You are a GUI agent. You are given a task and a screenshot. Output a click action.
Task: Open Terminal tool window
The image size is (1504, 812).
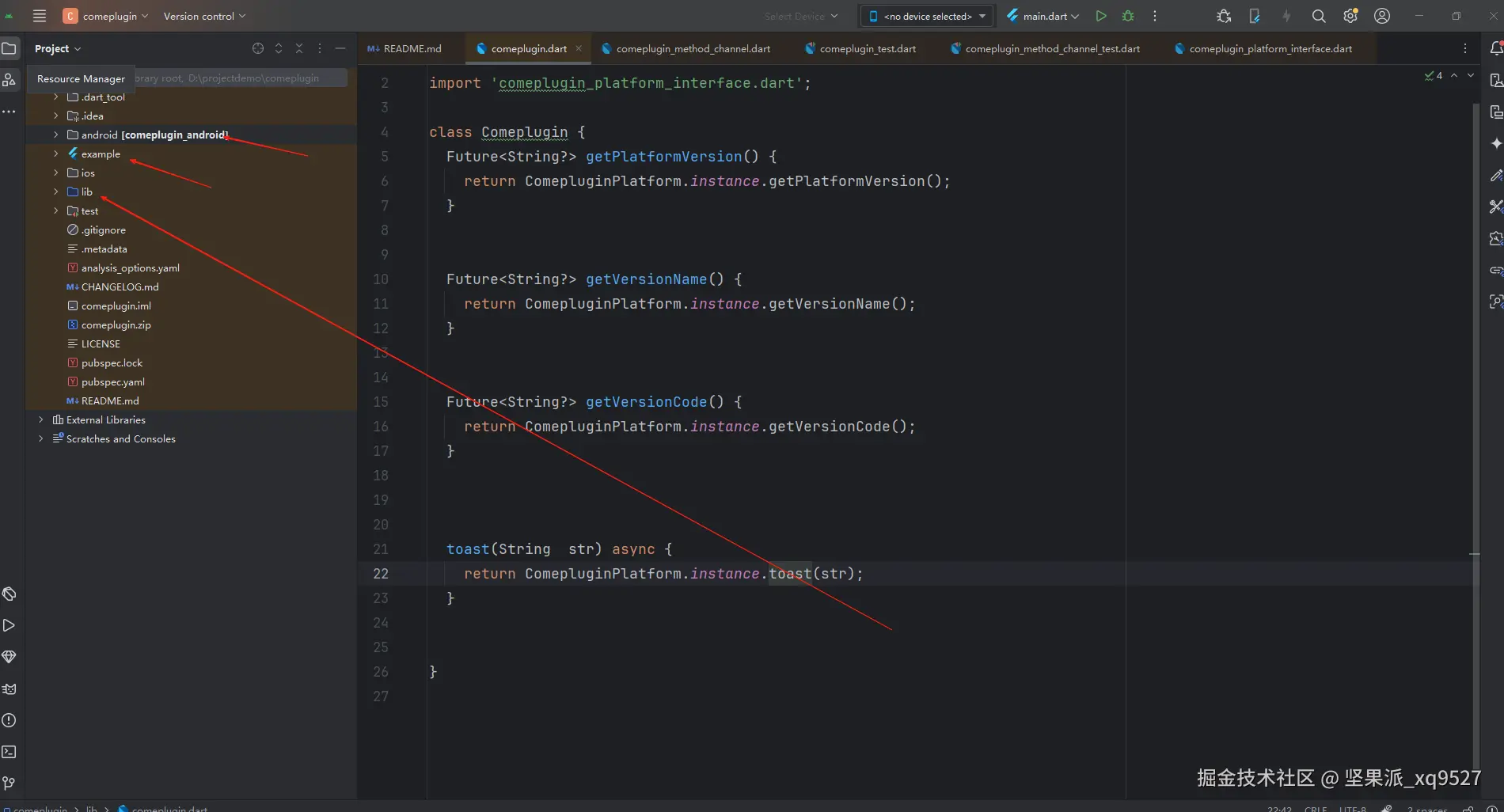tap(9, 752)
